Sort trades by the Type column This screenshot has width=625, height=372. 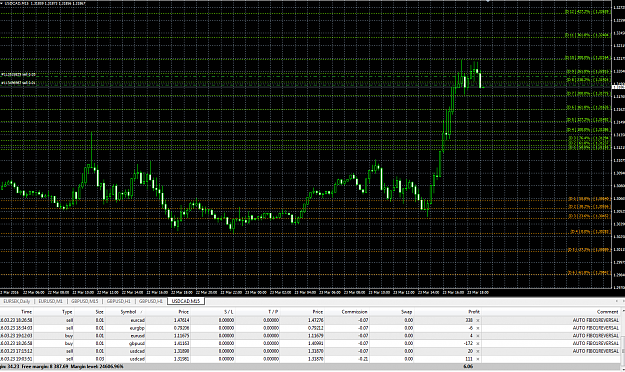pos(67,312)
